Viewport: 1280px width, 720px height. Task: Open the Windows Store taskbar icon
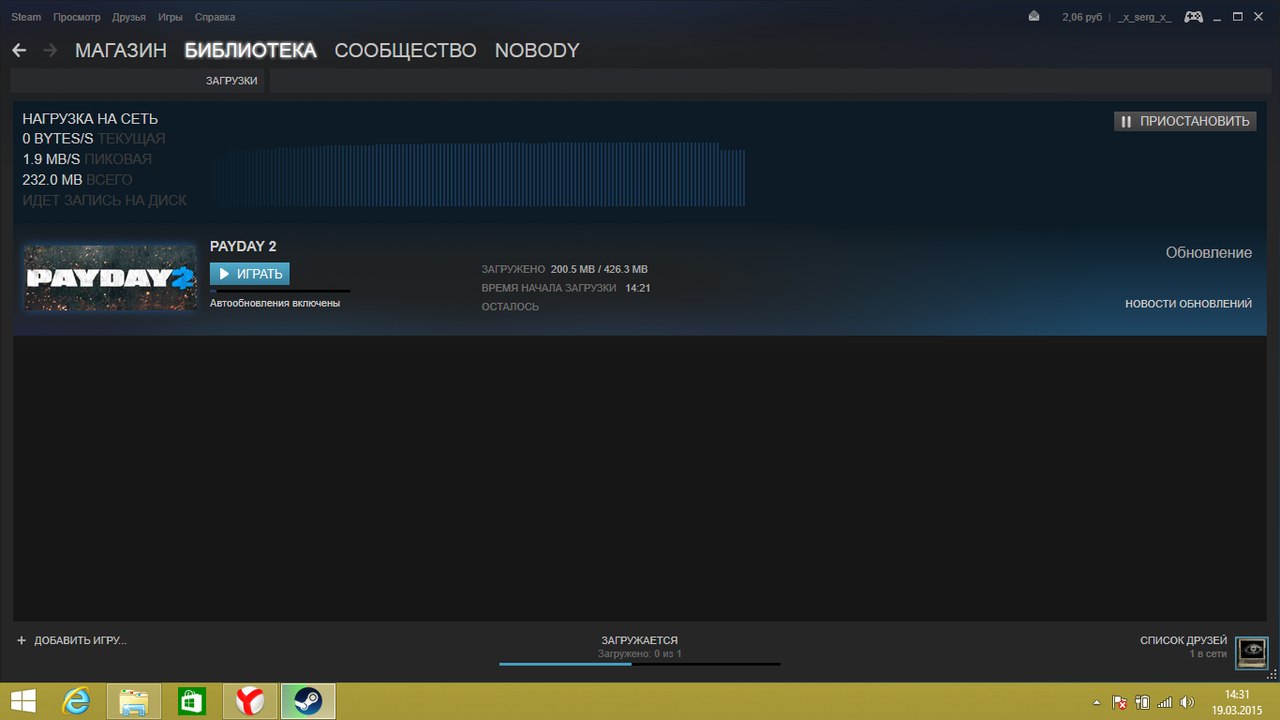[191, 702]
